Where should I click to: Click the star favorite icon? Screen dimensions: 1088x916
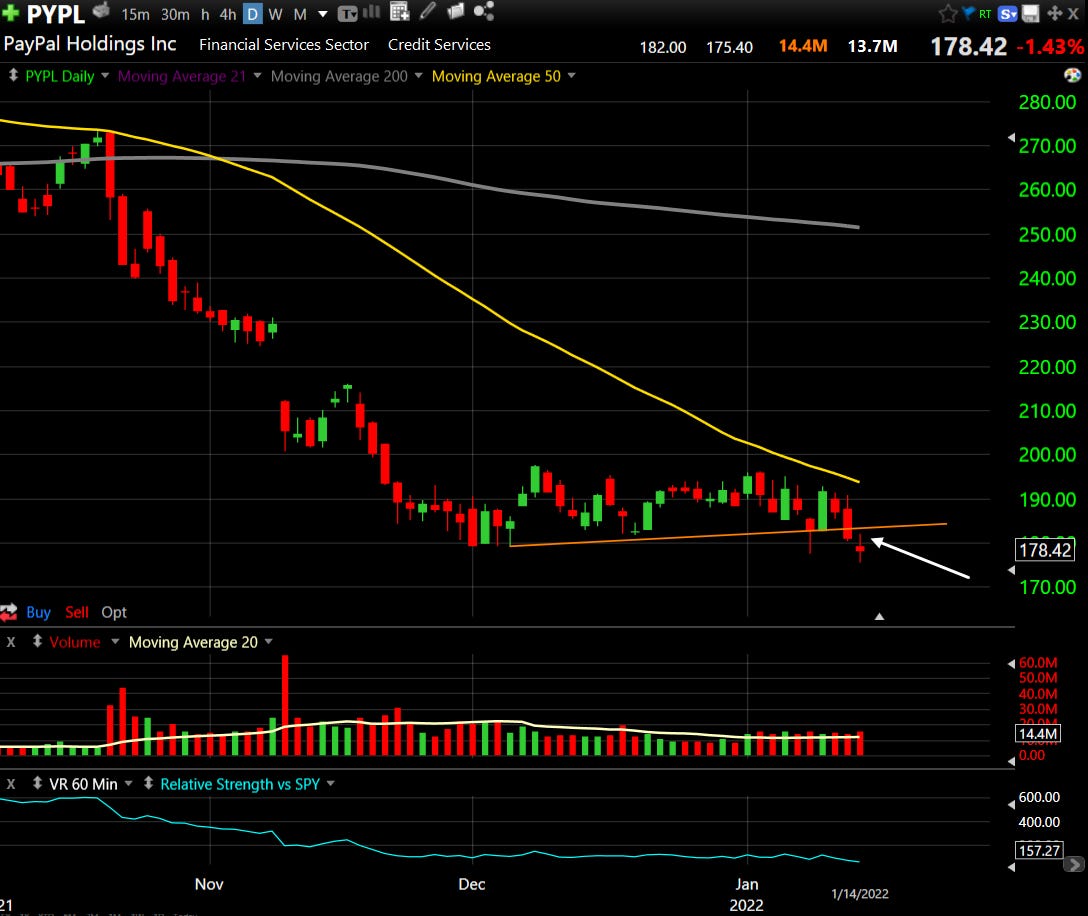(x=948, y=13)
